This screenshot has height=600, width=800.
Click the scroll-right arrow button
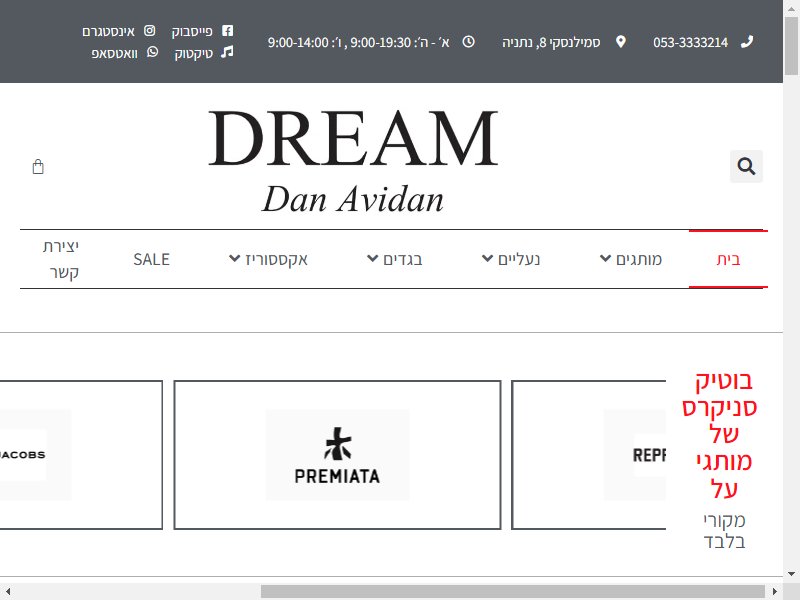[775, 591]
